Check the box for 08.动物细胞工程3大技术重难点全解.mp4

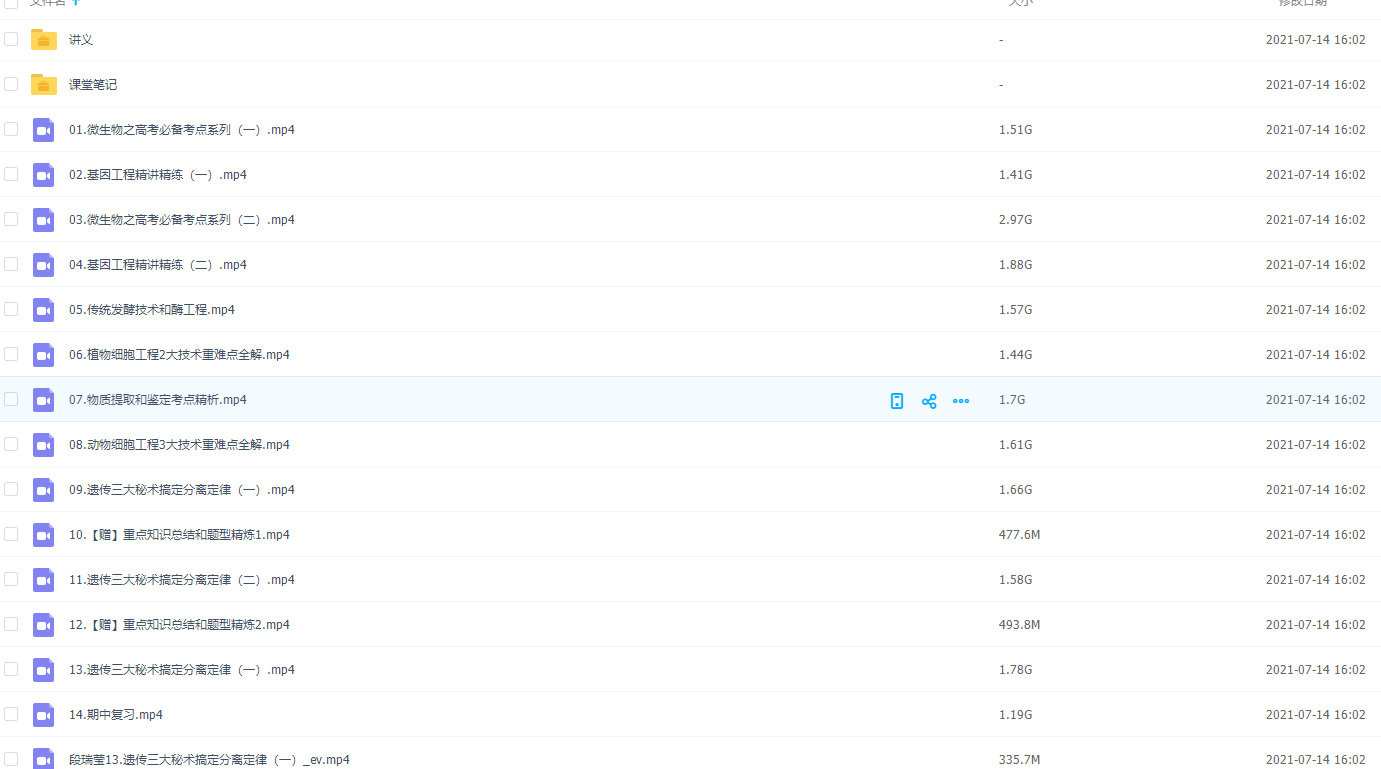tap(11, 444)
